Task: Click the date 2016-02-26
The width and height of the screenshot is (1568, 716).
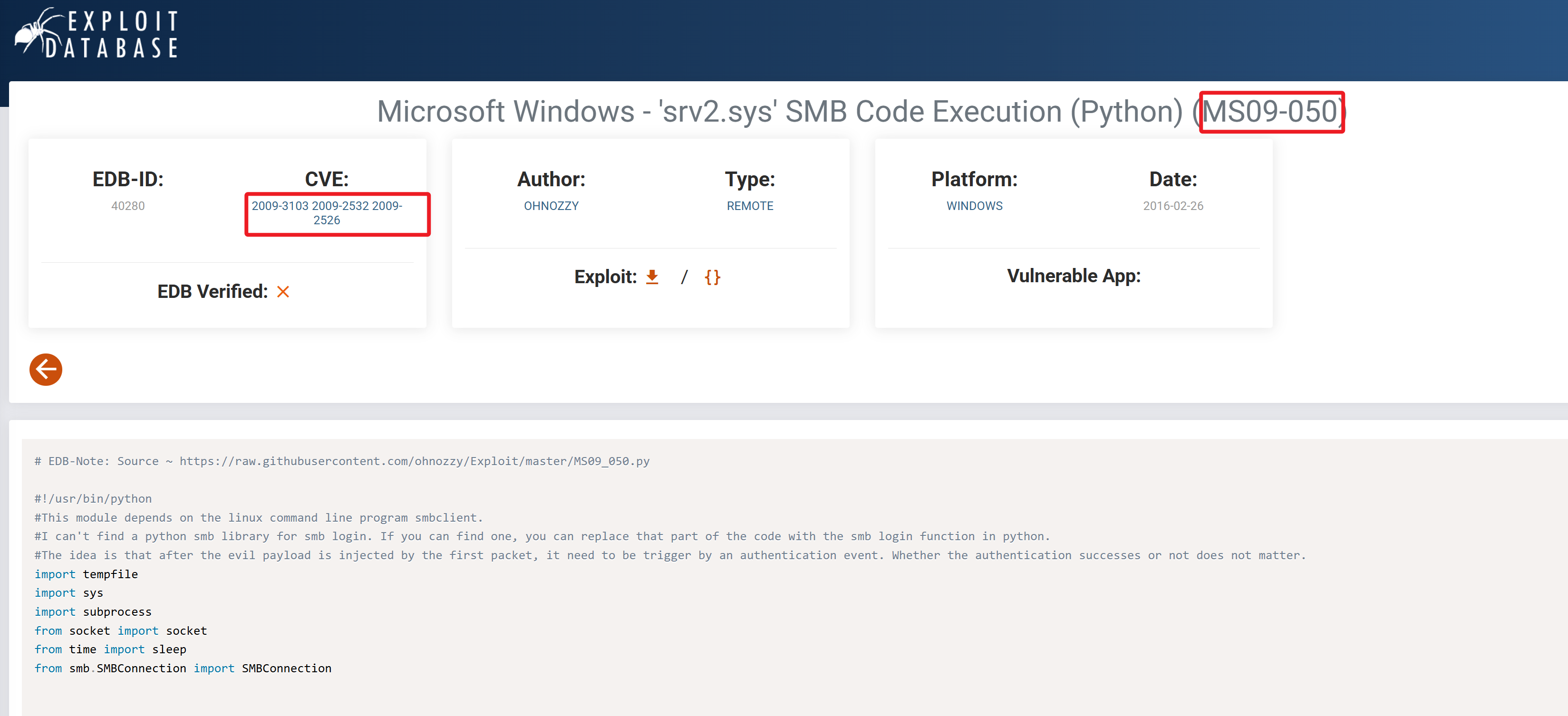Action: (x=1172, y=206)
